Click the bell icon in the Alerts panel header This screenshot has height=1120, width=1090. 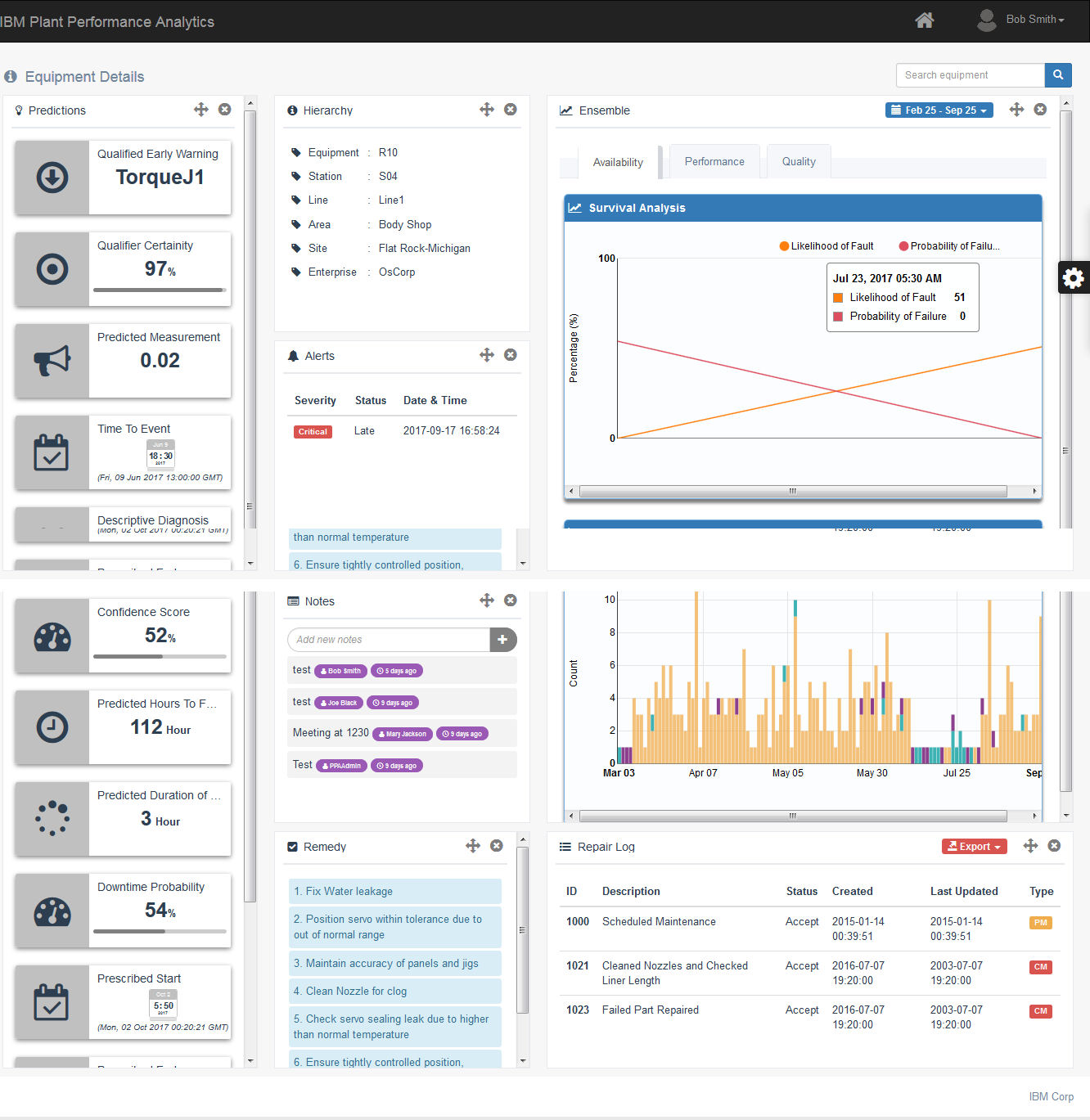[293, 355]
